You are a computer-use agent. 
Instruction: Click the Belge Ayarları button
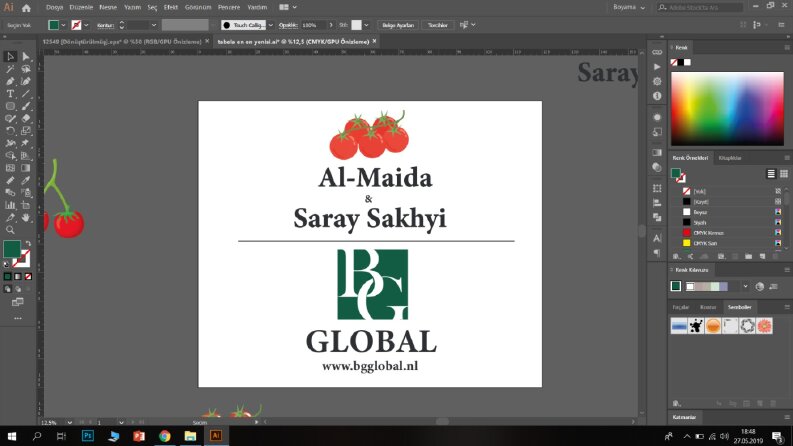[398, 25]
